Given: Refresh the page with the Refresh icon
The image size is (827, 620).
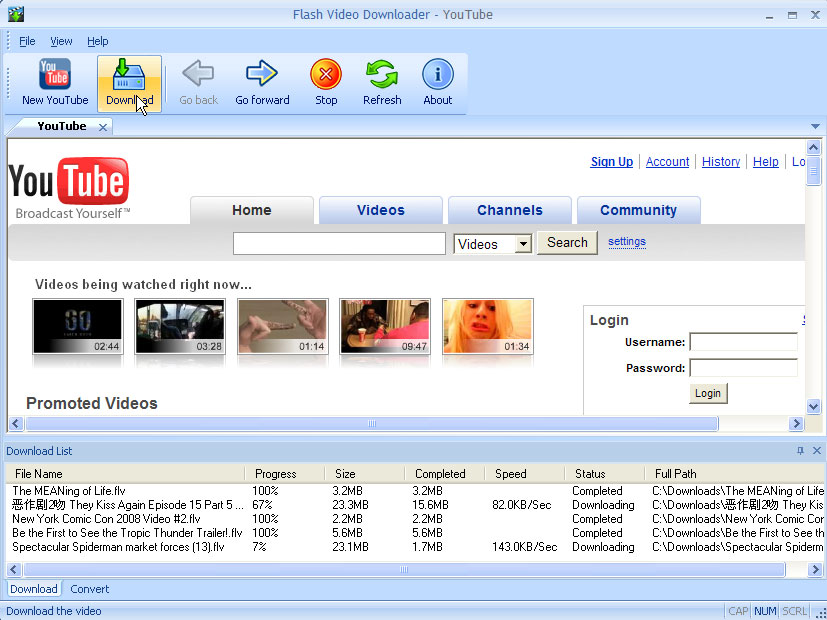Looking at the screenshot, I should [382, 74].
